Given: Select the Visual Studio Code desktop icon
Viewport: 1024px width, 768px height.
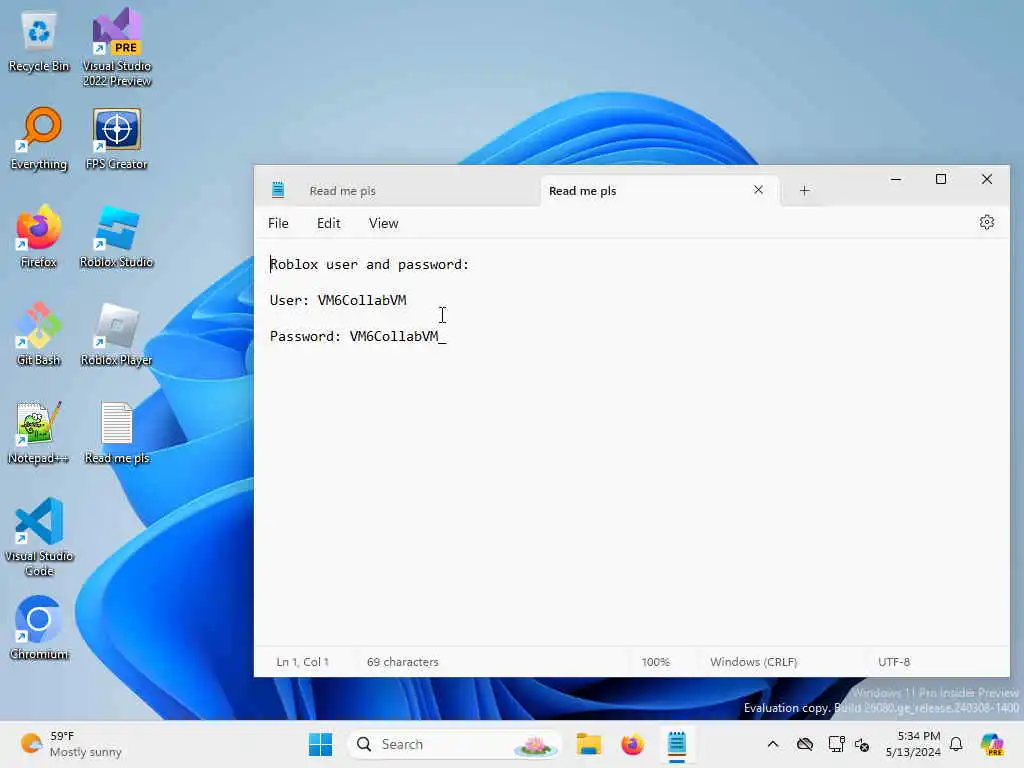Looking at the screenshot, I should [39, 537].
